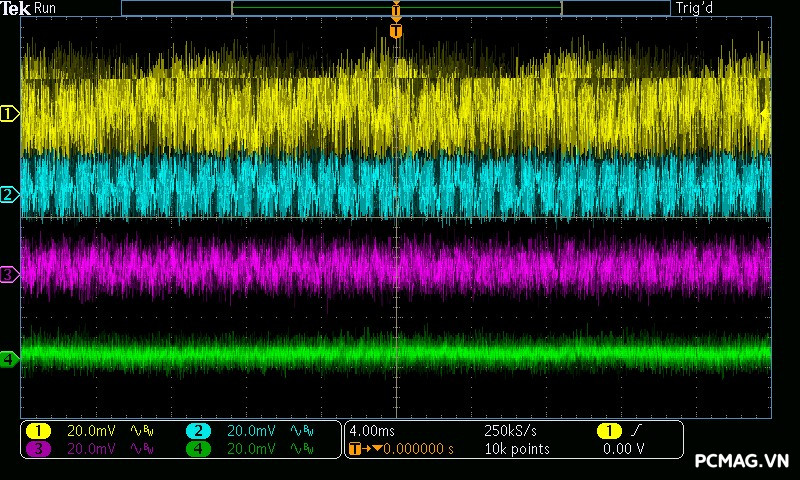
Task: Click the channel 3 magenta ground marker
Action: point(9,273)
